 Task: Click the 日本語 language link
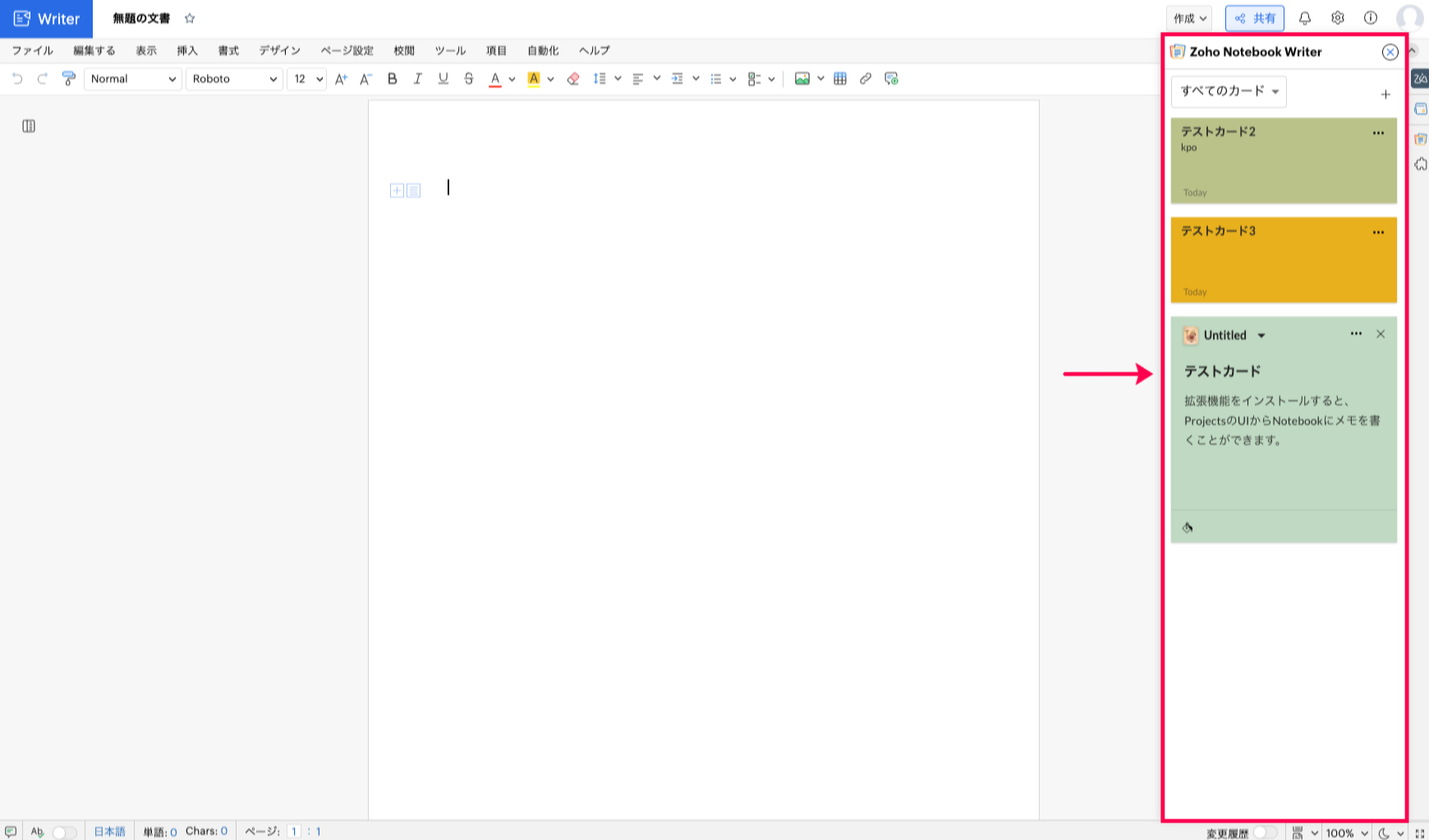point(109,832)
